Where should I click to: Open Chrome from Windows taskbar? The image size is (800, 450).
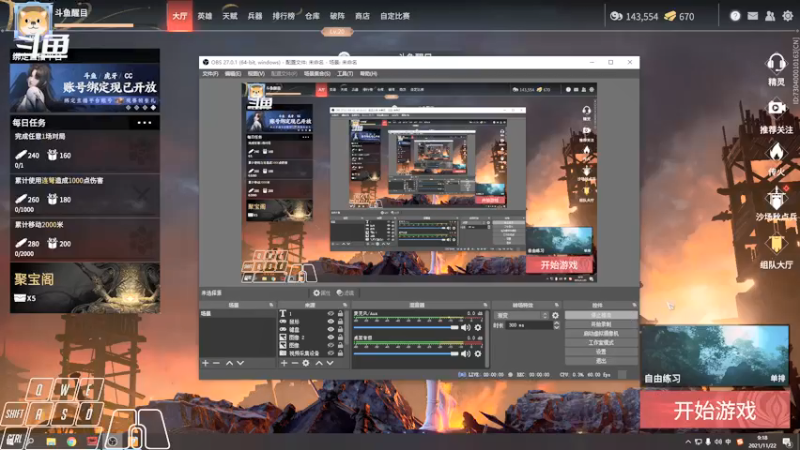(71, 441)
